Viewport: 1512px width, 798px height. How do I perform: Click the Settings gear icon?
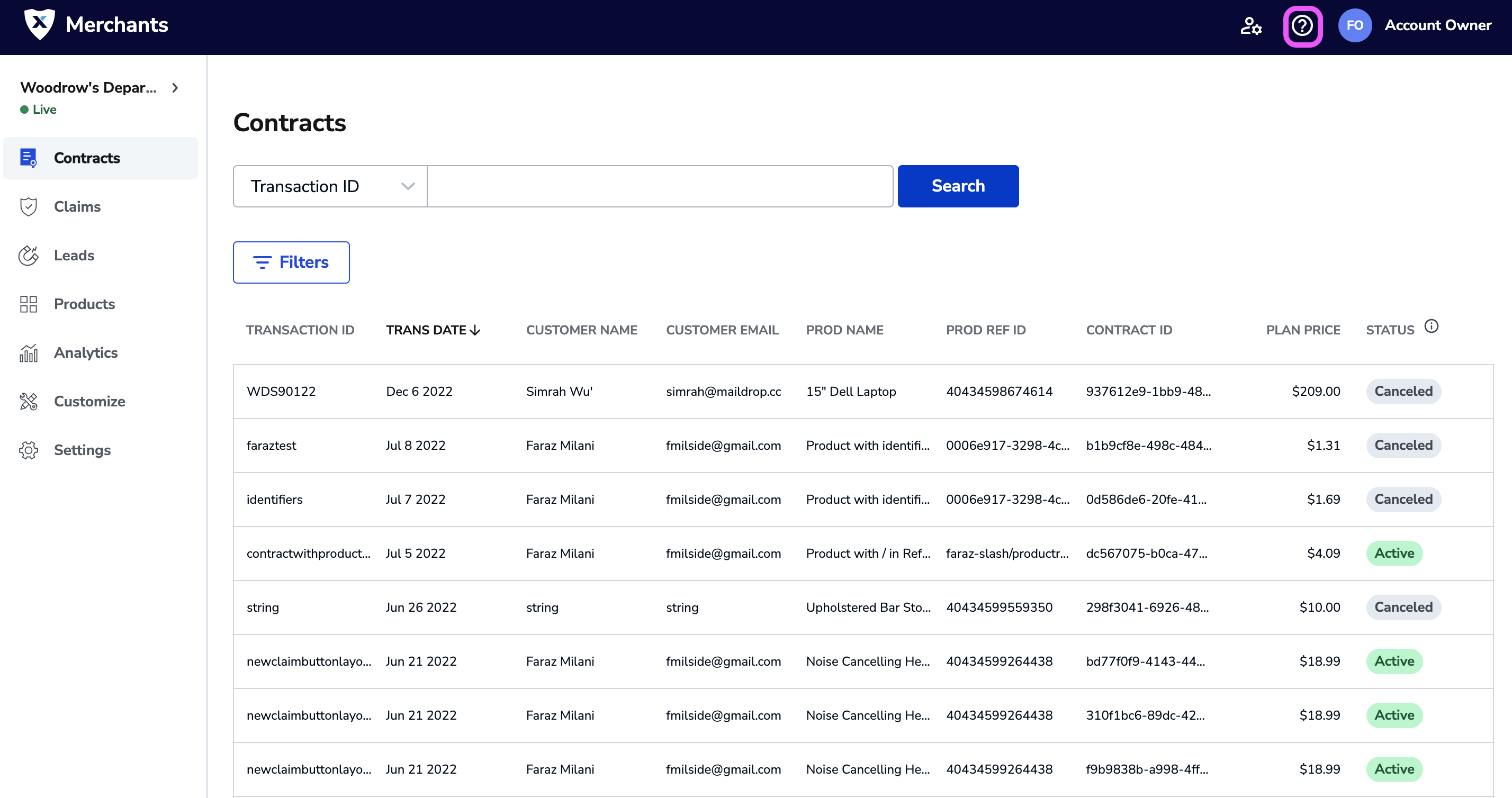[x=28, y=450]
